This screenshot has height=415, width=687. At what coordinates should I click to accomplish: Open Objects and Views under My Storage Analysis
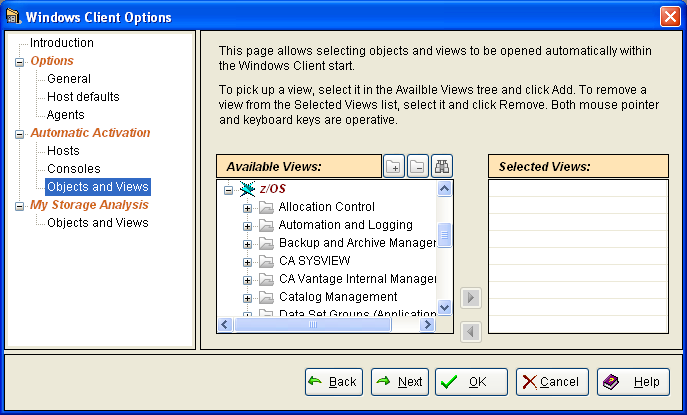click(x=98, y=223)
